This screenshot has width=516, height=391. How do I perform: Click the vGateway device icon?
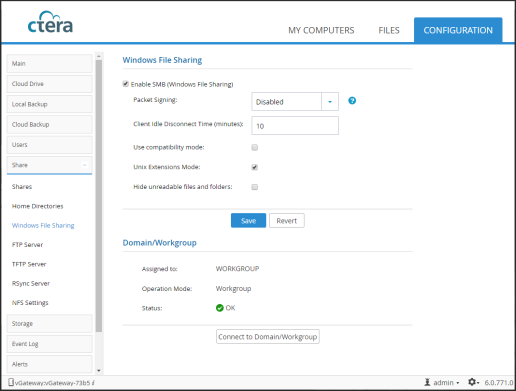click(11, 382)
